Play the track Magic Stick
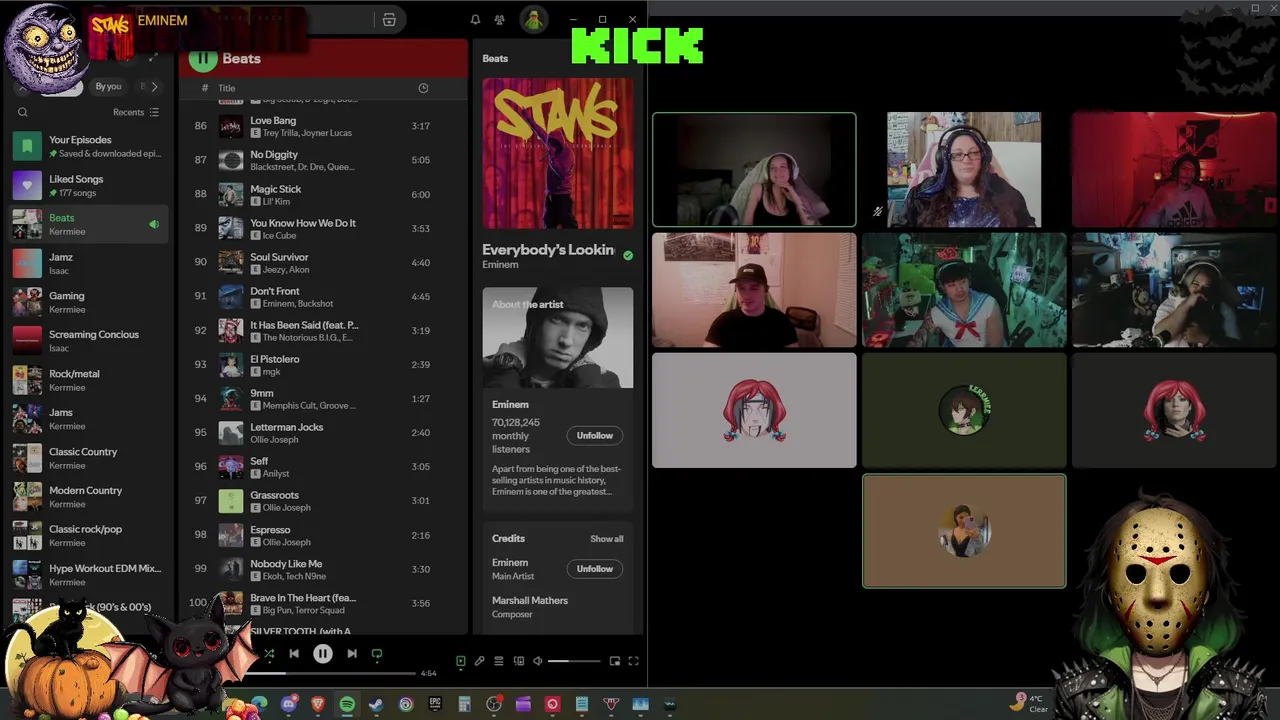Viewport: 1280px width, 720px height. click(x=323, y=194)
